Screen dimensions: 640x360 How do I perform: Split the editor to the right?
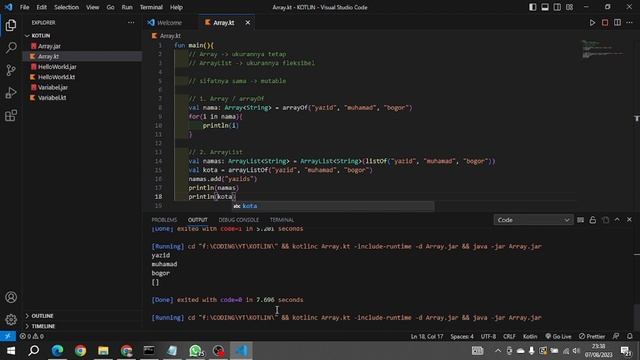pos(617,23)
